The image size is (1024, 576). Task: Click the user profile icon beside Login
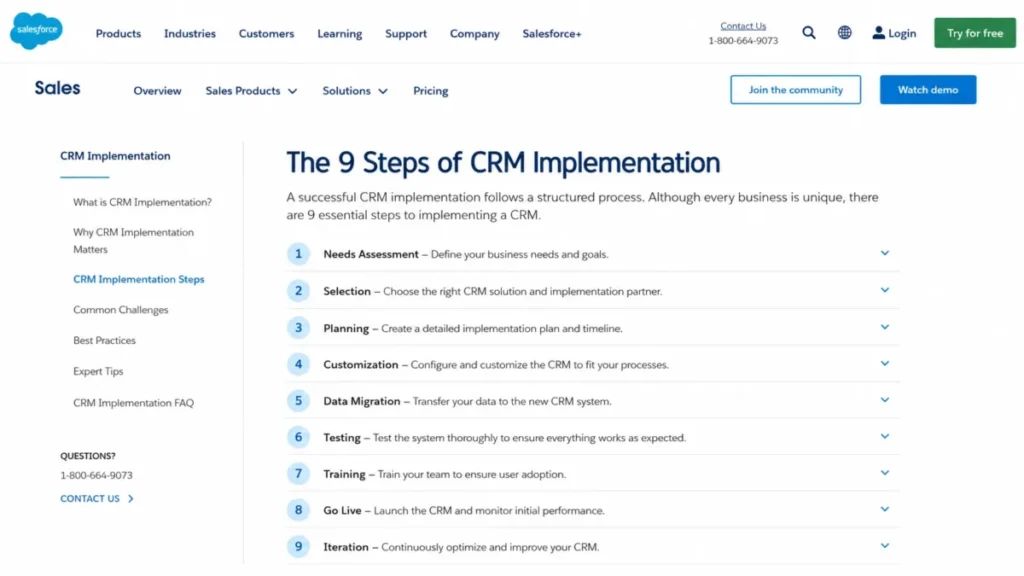[878, 33]
